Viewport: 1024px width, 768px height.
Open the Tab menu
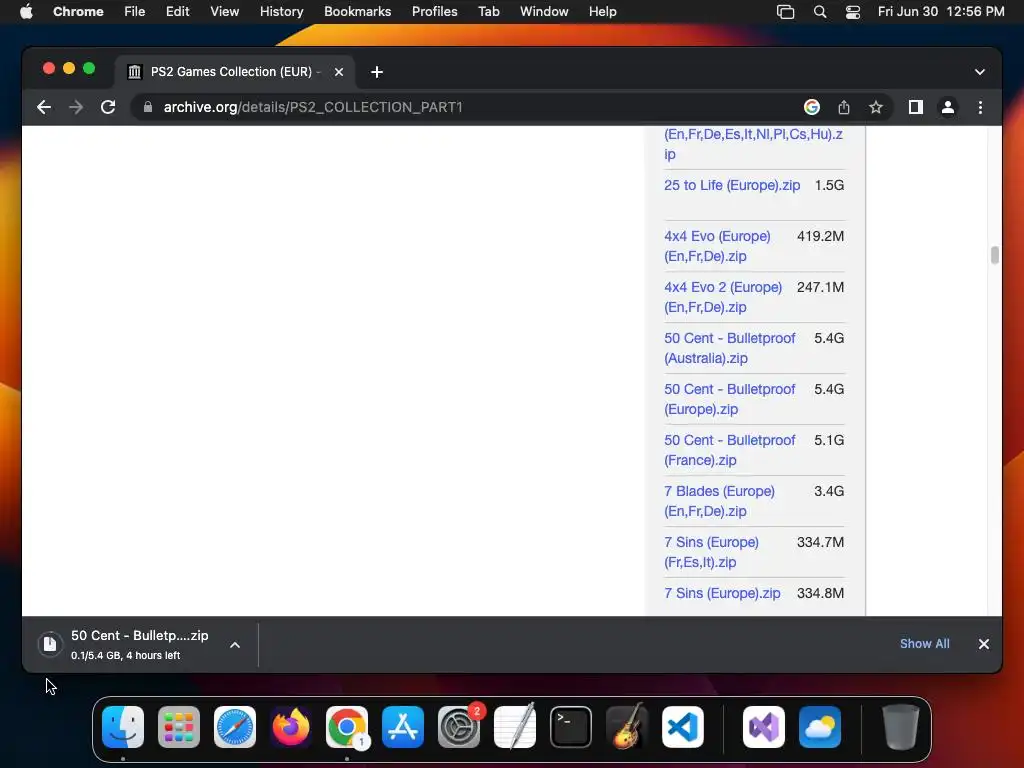(488, 12)
